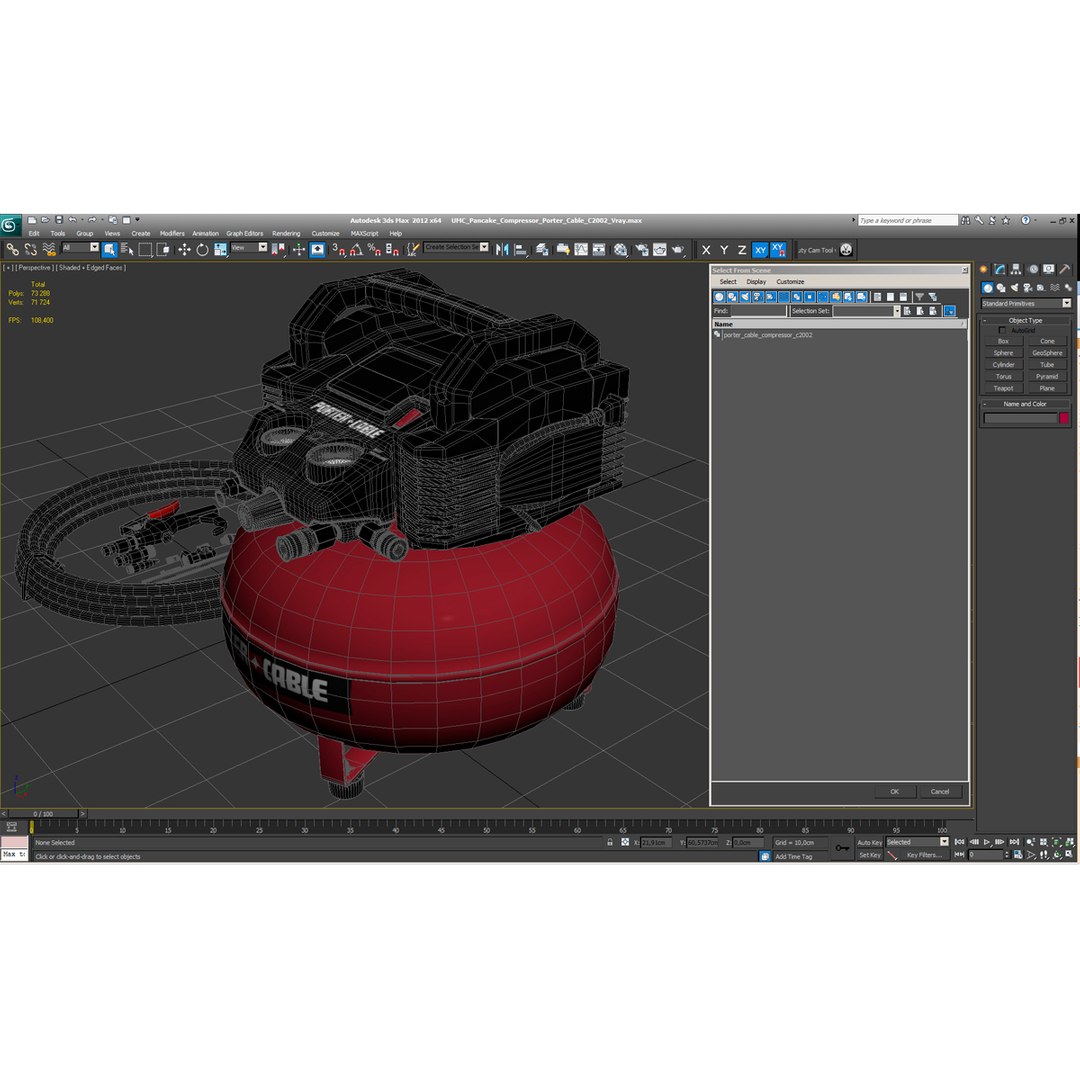
Task: Click the Select and Scale tool
Action: (220, 249)
